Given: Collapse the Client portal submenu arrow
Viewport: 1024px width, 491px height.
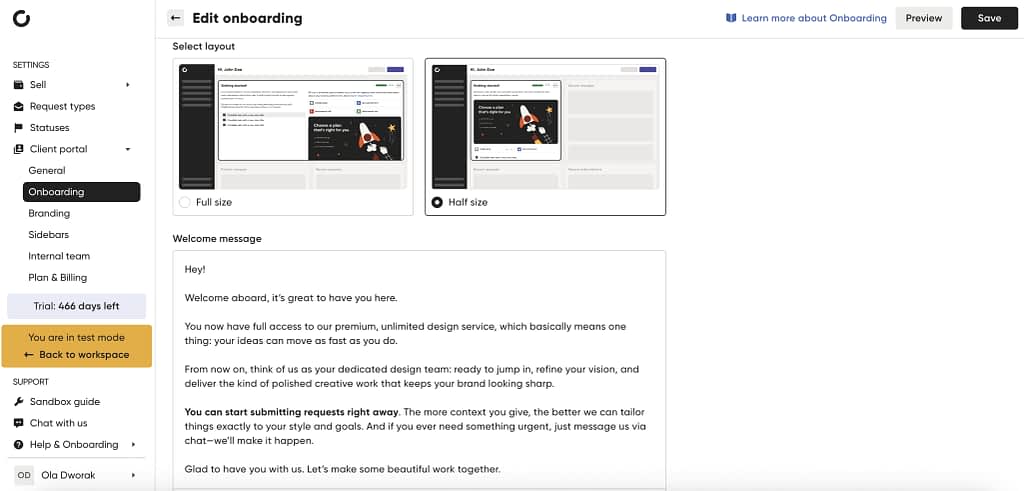Looking at the screenshot, I should pyautogui.click(x=128, y=150).
